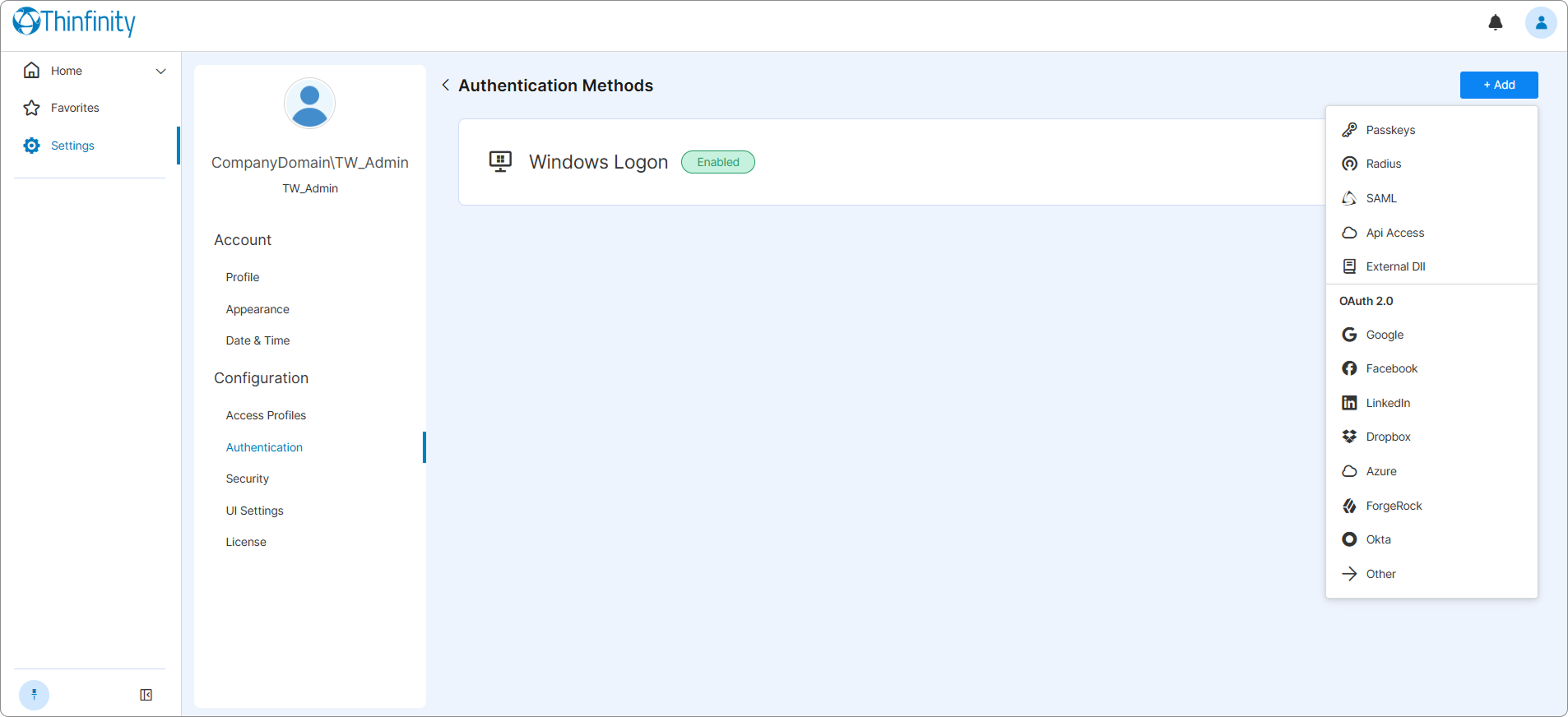The height and width of the screenshot is (717, 1568).
Task: Open License configuration
Action: [246, 542]
